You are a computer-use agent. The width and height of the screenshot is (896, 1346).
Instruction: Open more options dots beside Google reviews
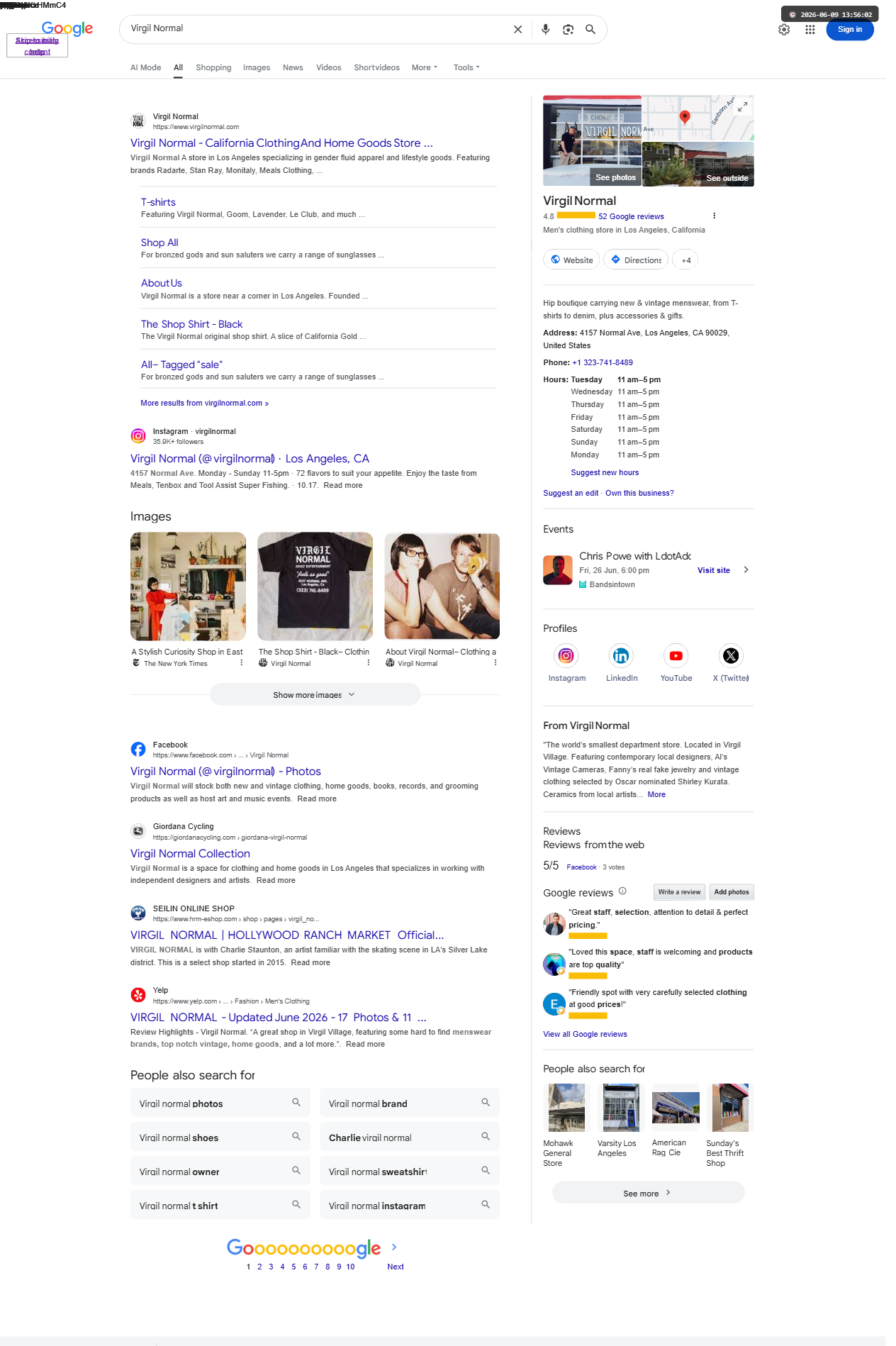tap(714, 216)
